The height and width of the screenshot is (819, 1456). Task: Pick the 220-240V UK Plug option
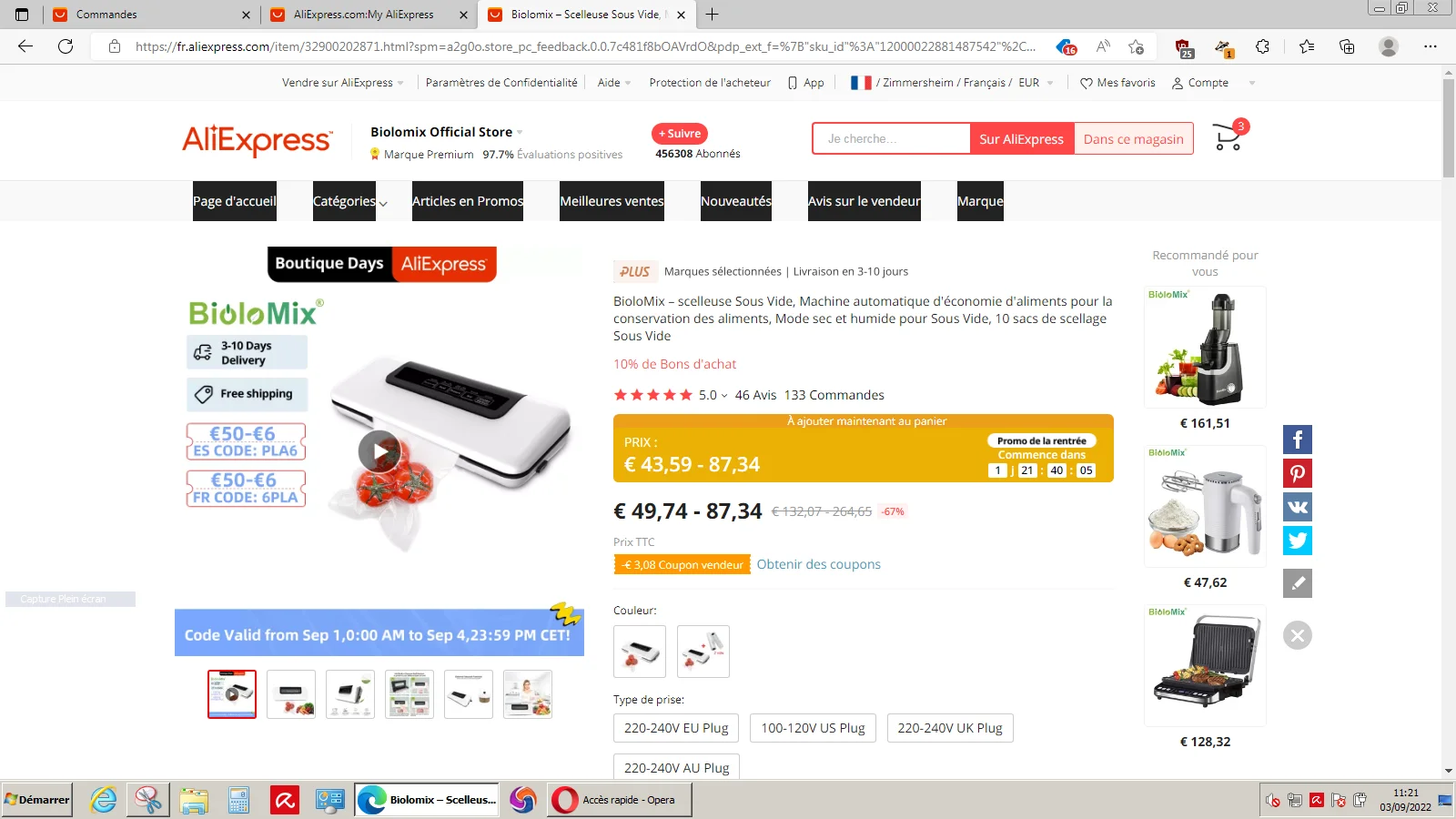950,728
